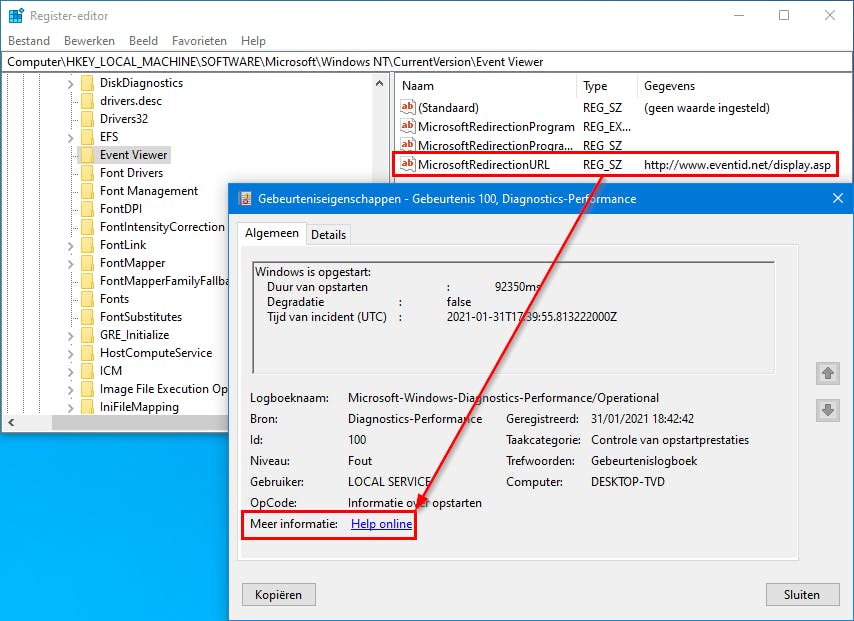Open the Help menu
This screenshot has height=621, width=854.
point(253,41)
